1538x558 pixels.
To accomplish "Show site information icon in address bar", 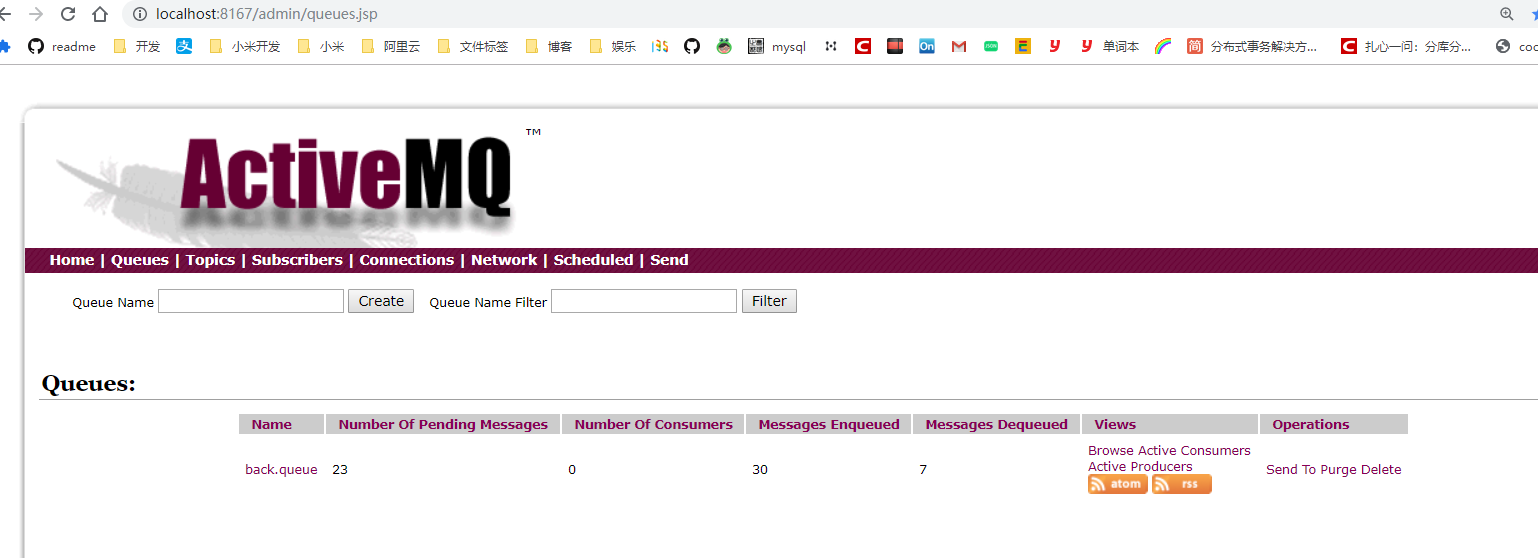I will pos(139,14).
